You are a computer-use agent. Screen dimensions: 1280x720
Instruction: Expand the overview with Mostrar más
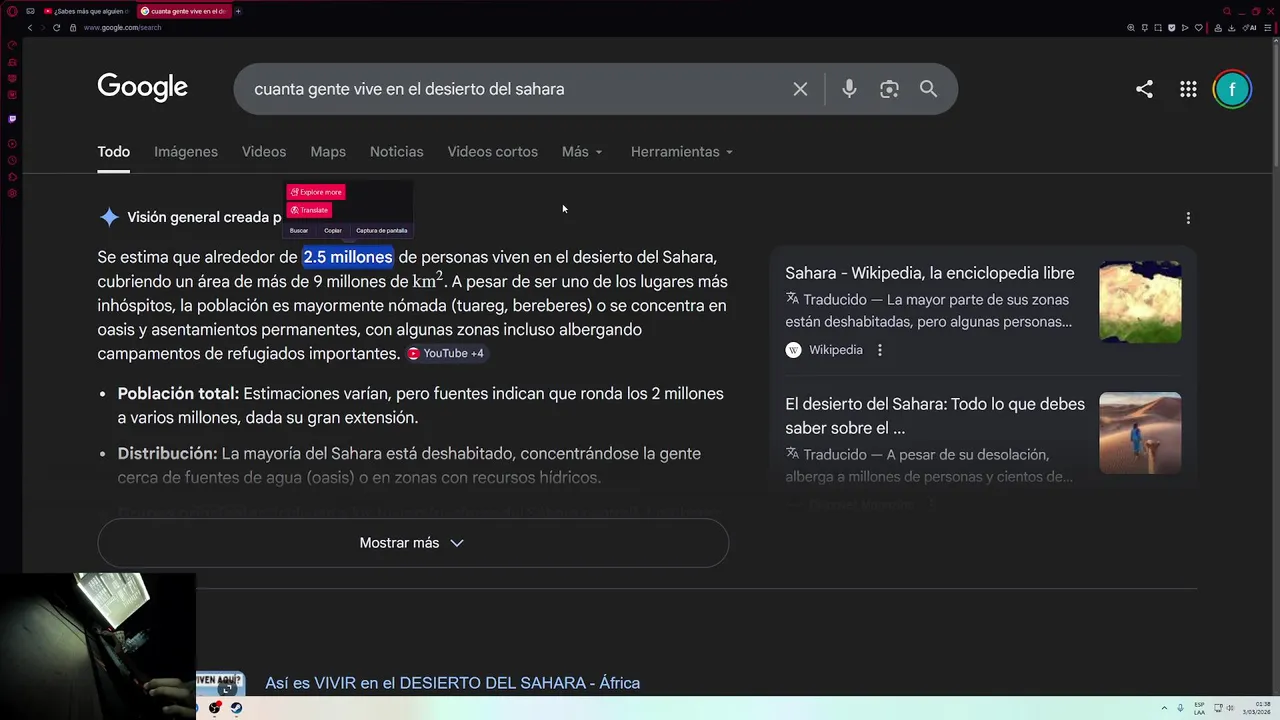pyautogui.click(x=413, y=543)
